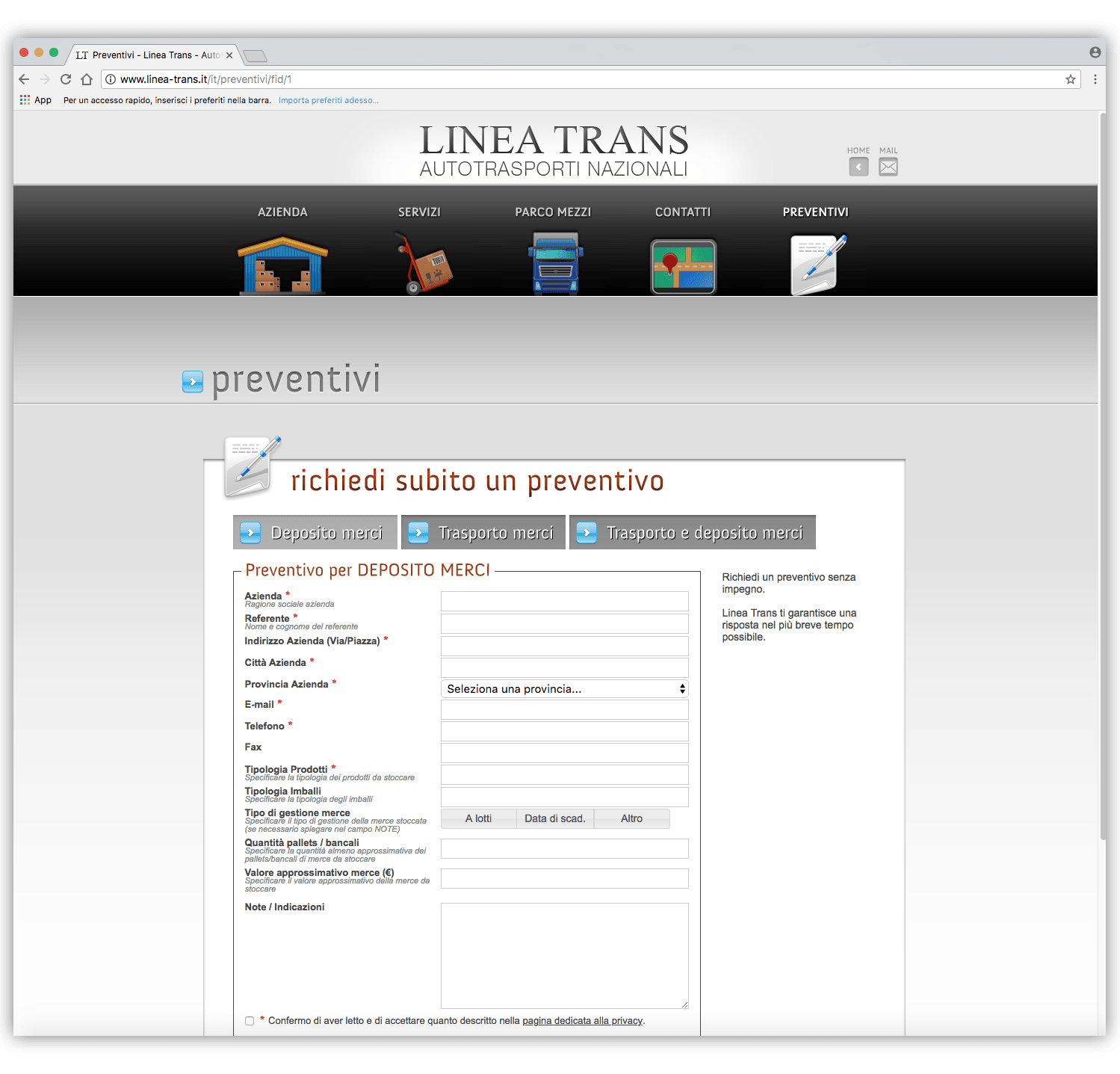1120x1074 pixels.
Task: Click the MAIL label in header
Action: [x=888, y=150]
